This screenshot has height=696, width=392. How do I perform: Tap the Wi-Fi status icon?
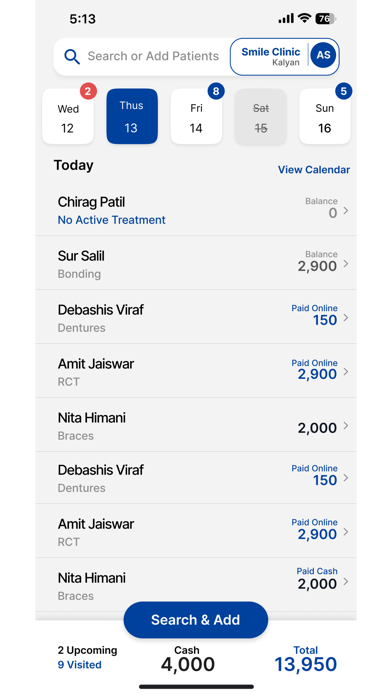pos(304,18)
